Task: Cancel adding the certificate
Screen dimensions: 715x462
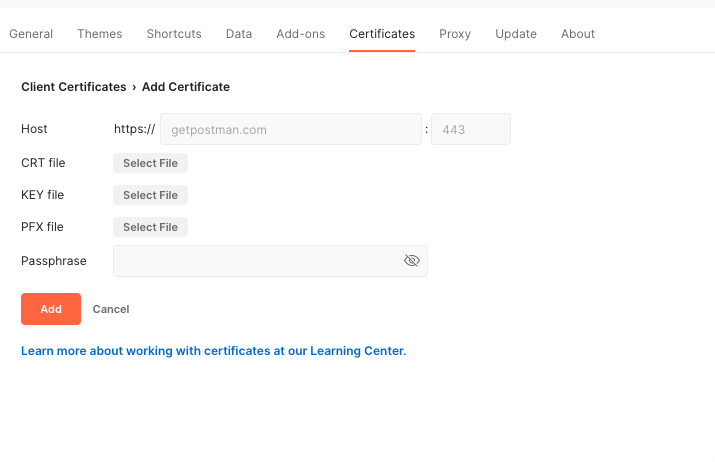Action: point(111,309)
